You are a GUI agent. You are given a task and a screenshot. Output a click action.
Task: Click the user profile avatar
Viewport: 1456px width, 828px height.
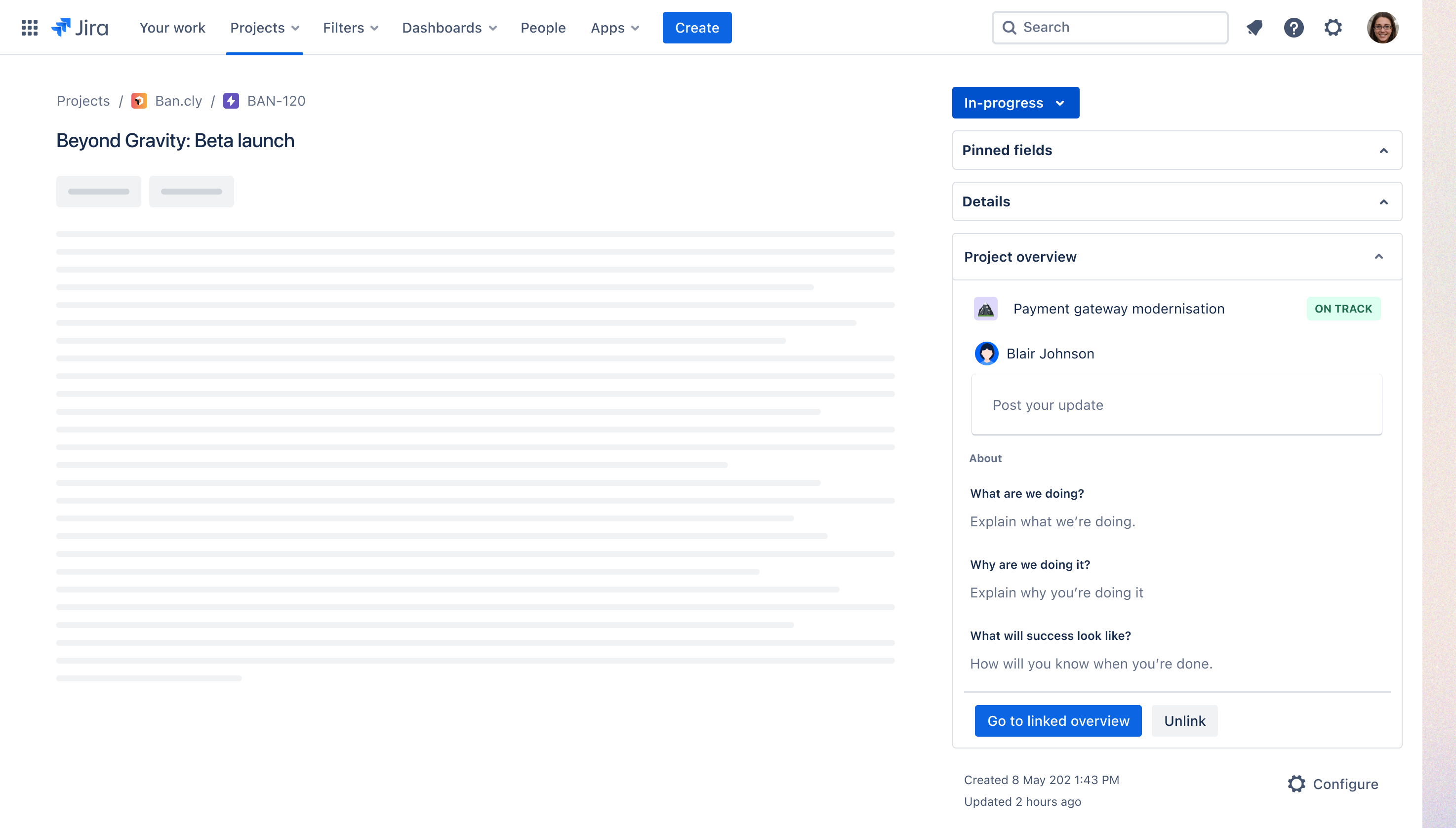(1382, 27)
